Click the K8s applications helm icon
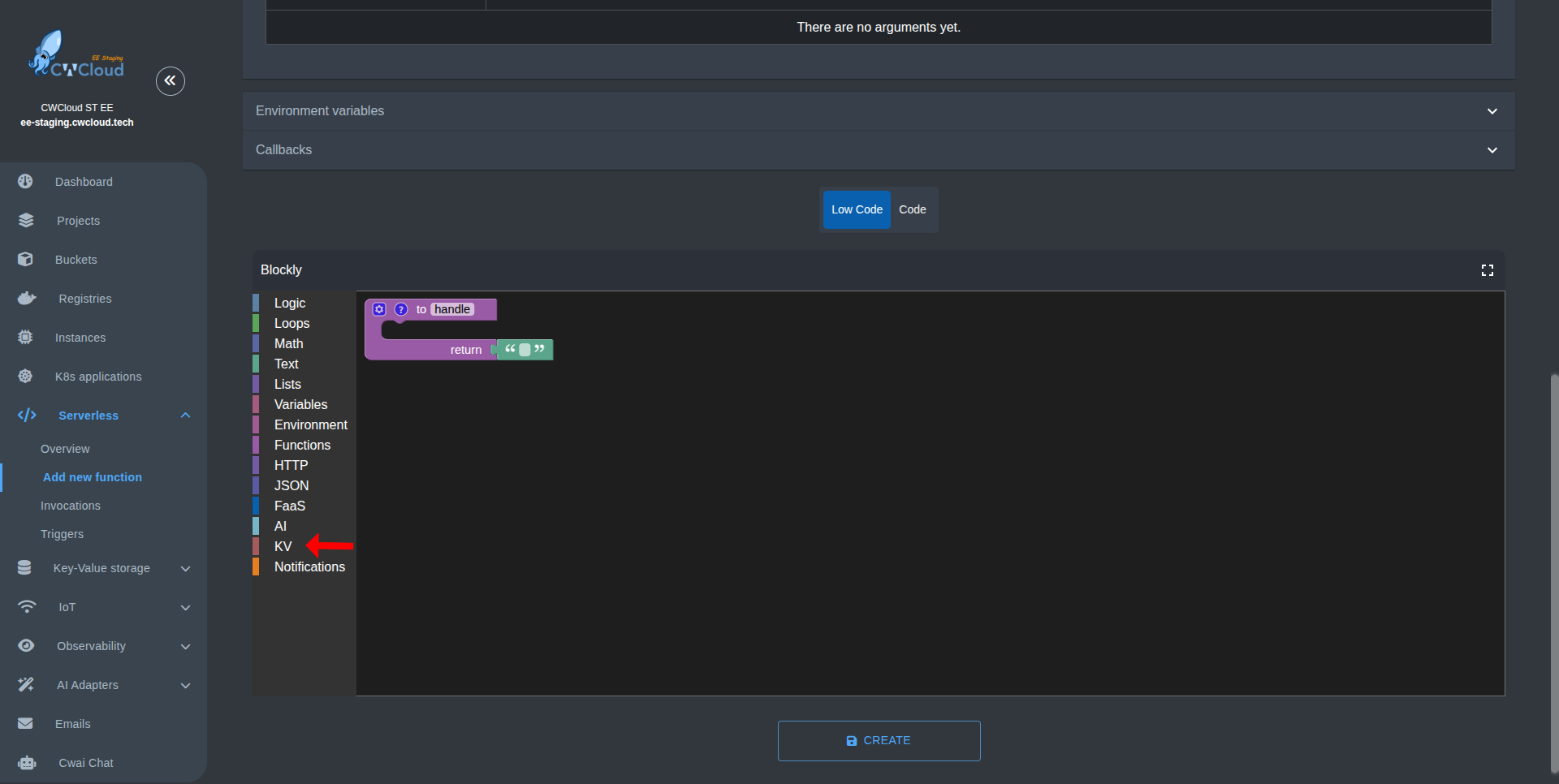This screenshot has width=1559, height=784. point(26,376)
